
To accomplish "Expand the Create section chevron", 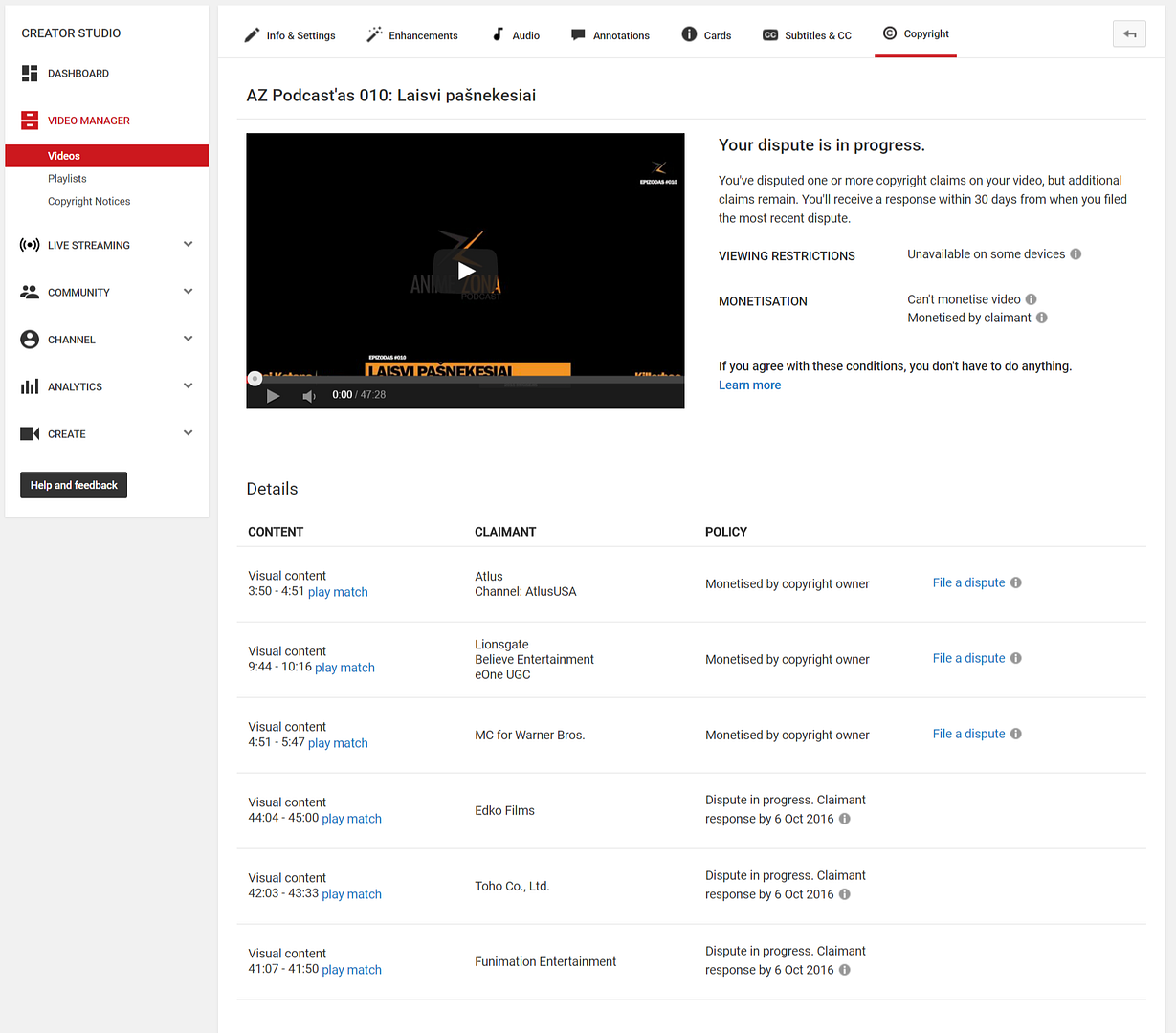I will coord(189,432).
